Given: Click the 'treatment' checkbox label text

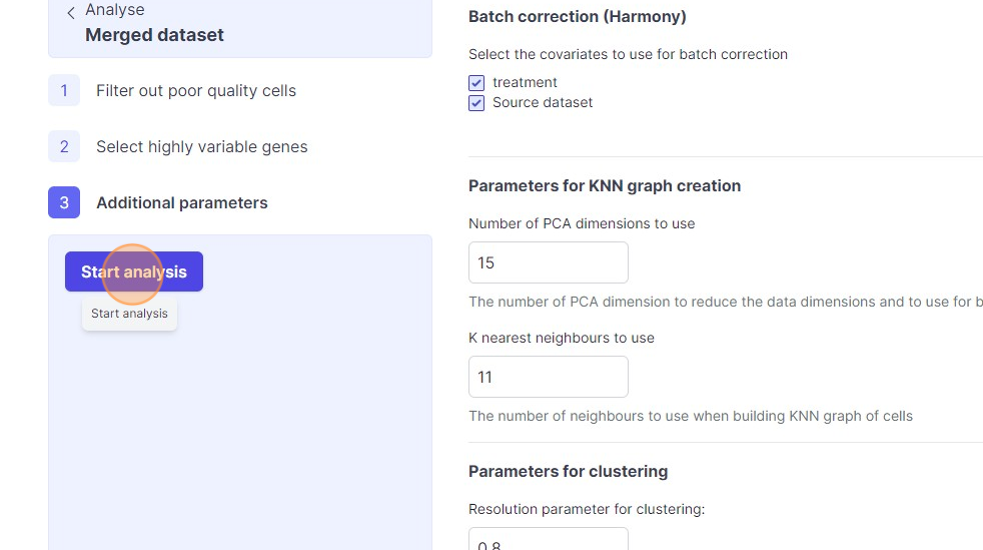Looking at the screenshot, I should tap(525, 83).
